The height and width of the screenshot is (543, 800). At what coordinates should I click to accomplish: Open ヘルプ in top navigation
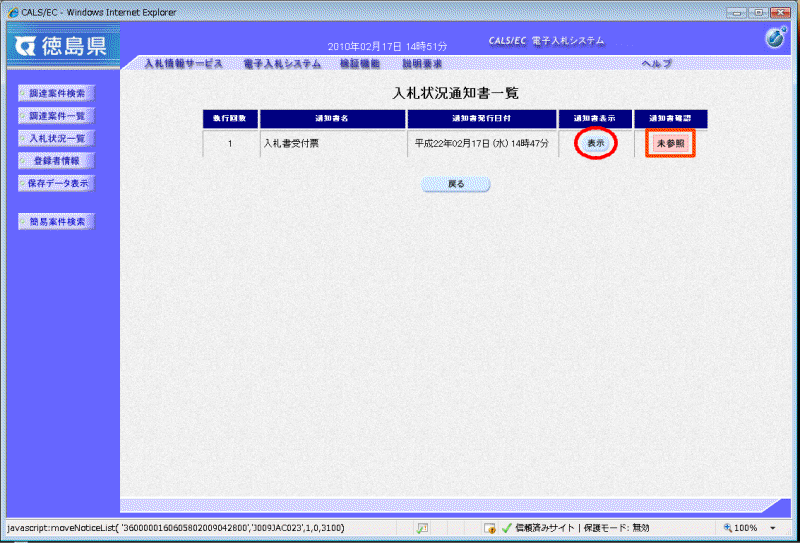[657, 64]
